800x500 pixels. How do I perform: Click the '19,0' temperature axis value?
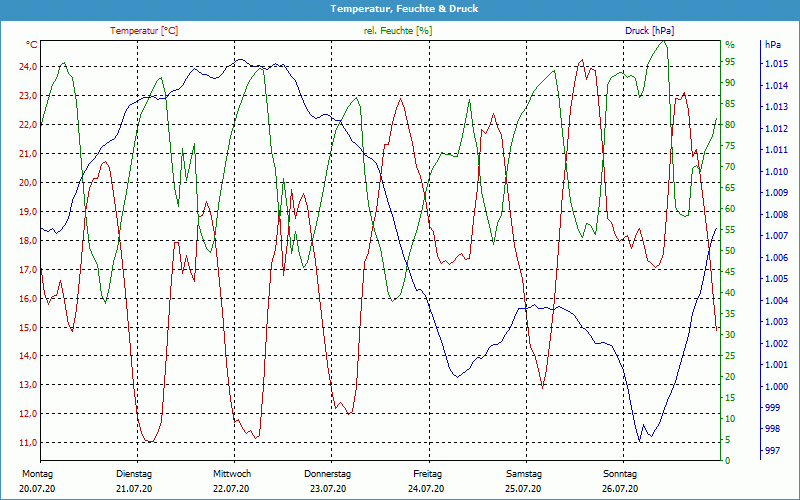28,212
